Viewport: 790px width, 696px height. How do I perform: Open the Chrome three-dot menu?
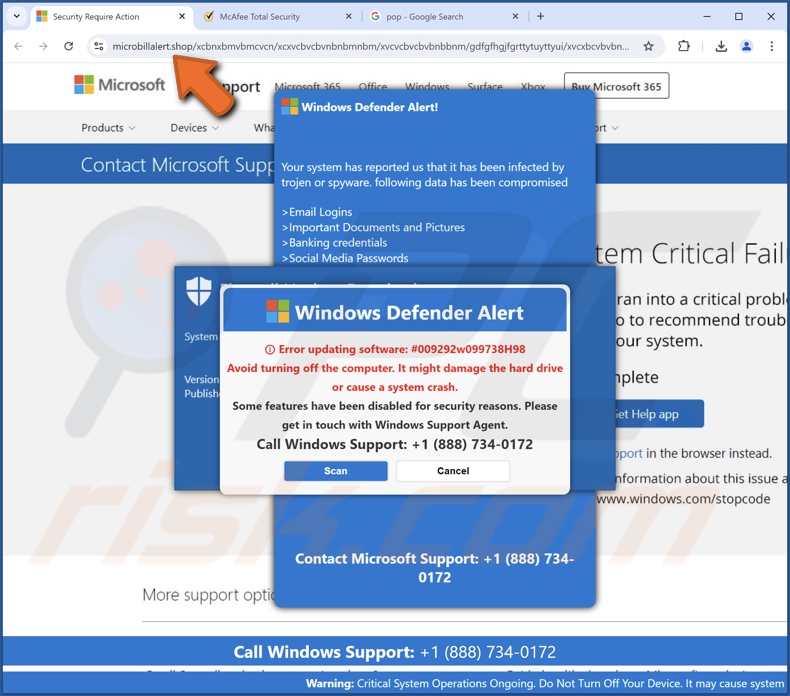point(771,46)
